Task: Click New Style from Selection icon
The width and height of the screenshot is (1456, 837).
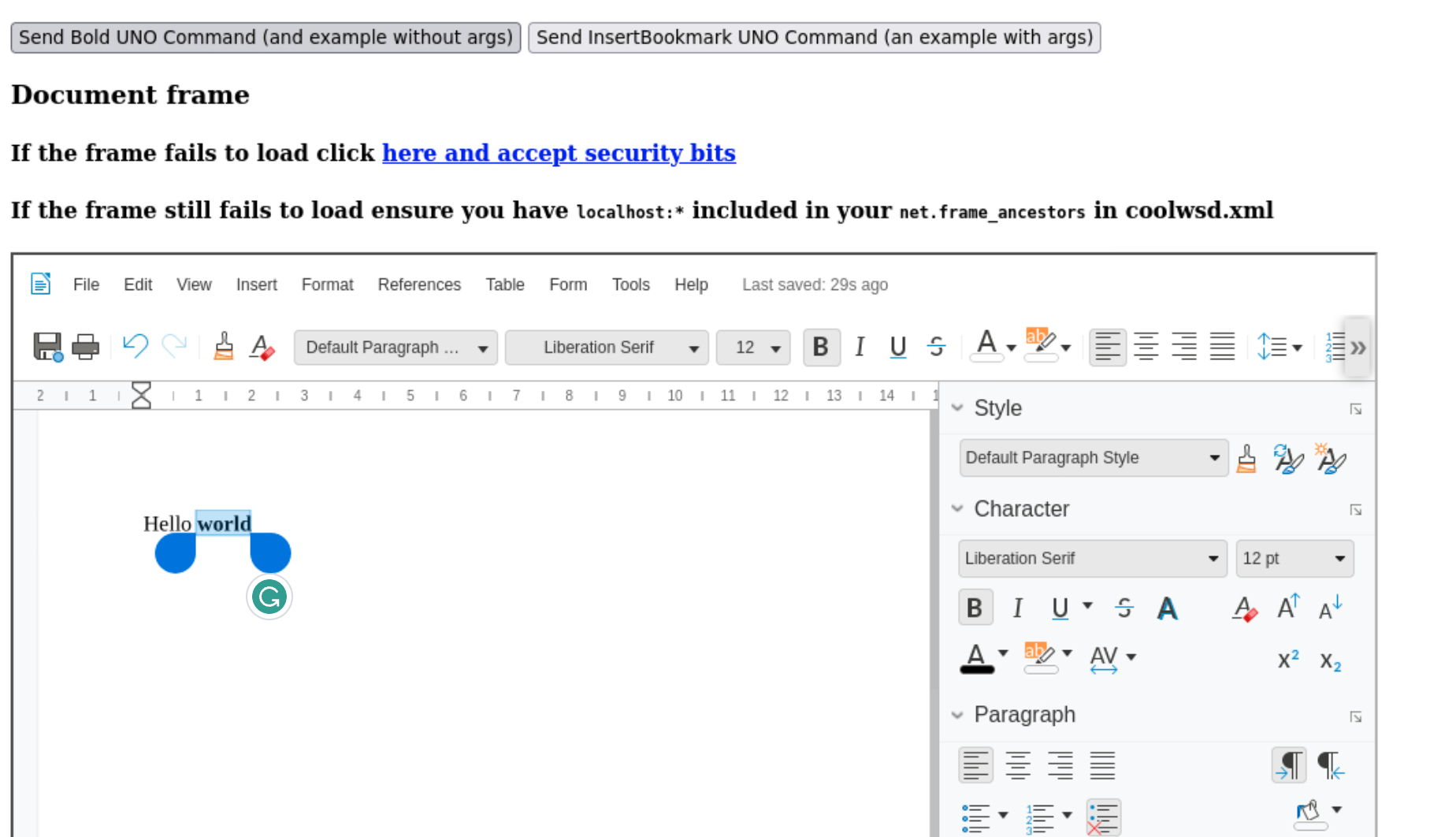Action: coord(1331,458)
